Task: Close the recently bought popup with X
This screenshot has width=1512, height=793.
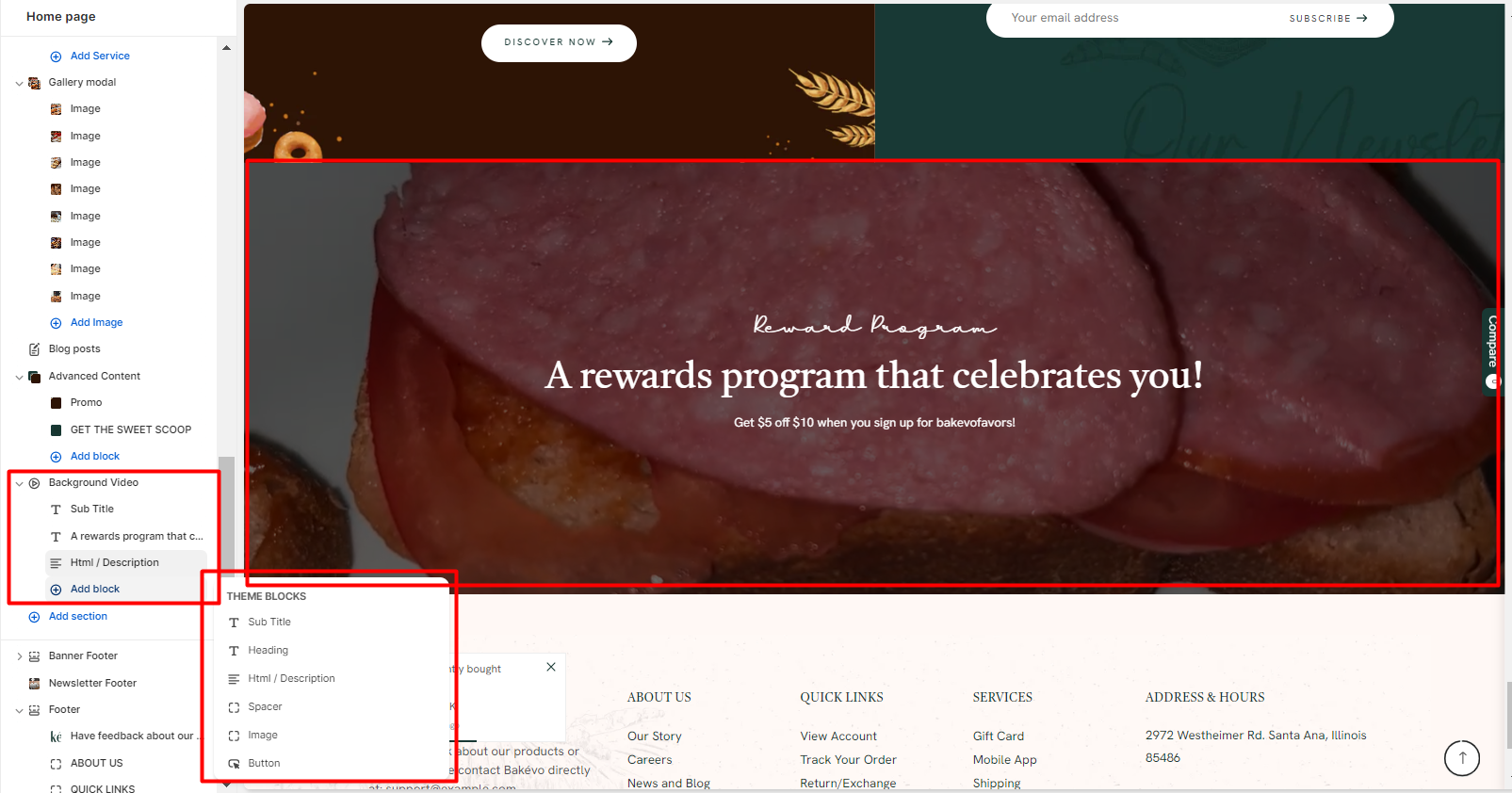Action: (x=551, y=667)
